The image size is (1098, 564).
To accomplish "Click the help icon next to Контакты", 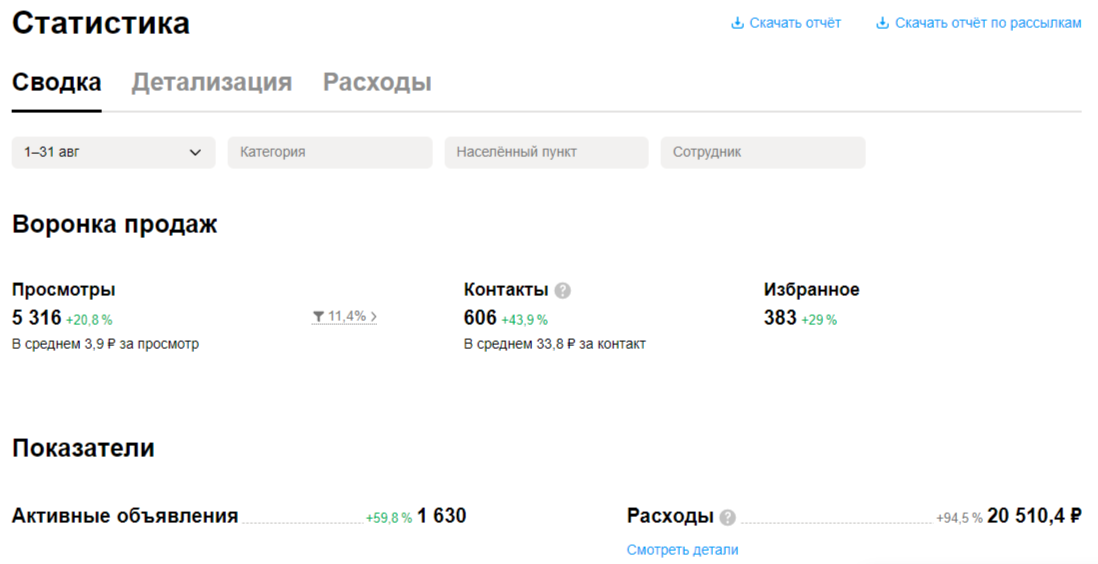I will pos(563,291).
